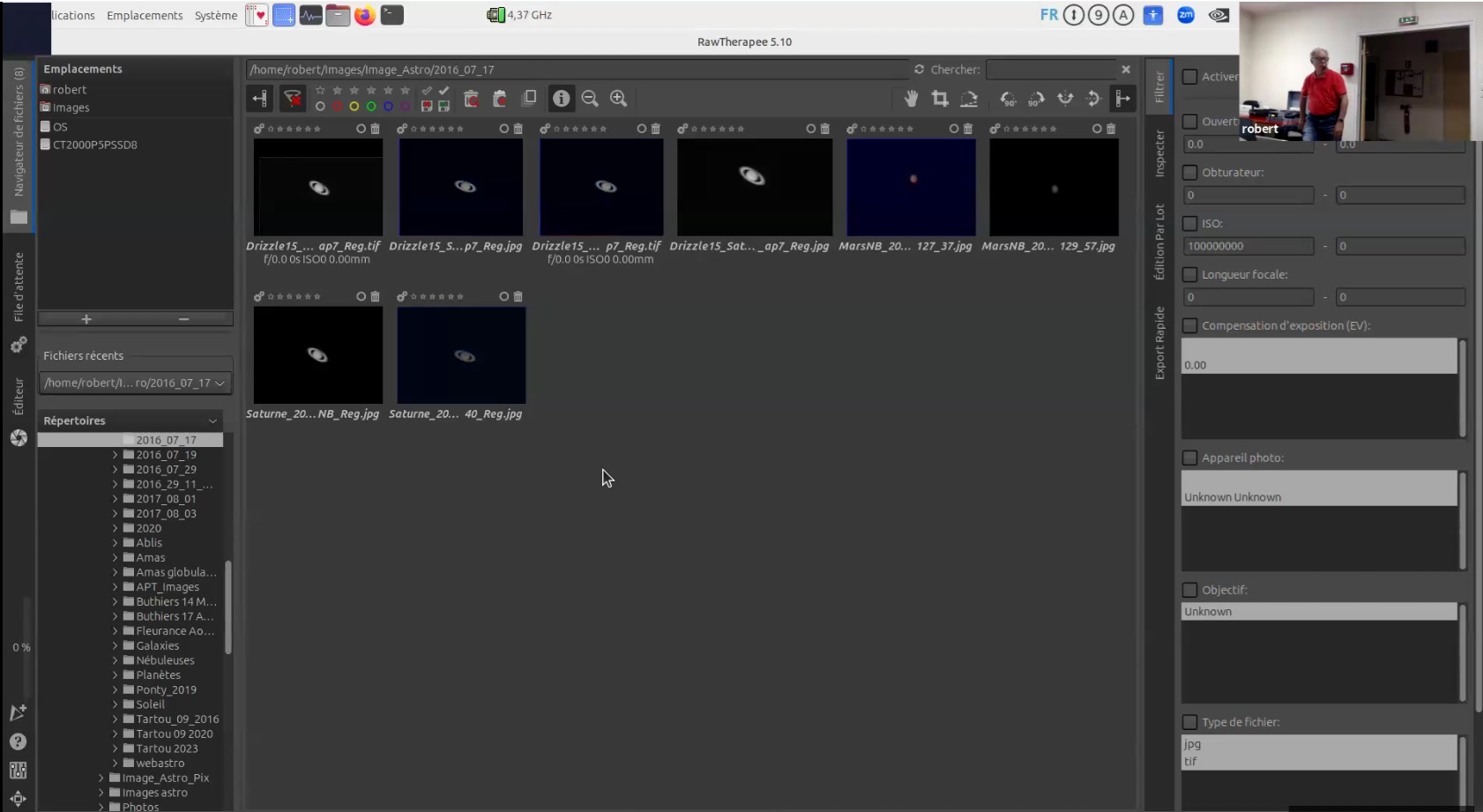
Task: Show images edited checkmark filter
Action: 444,91
